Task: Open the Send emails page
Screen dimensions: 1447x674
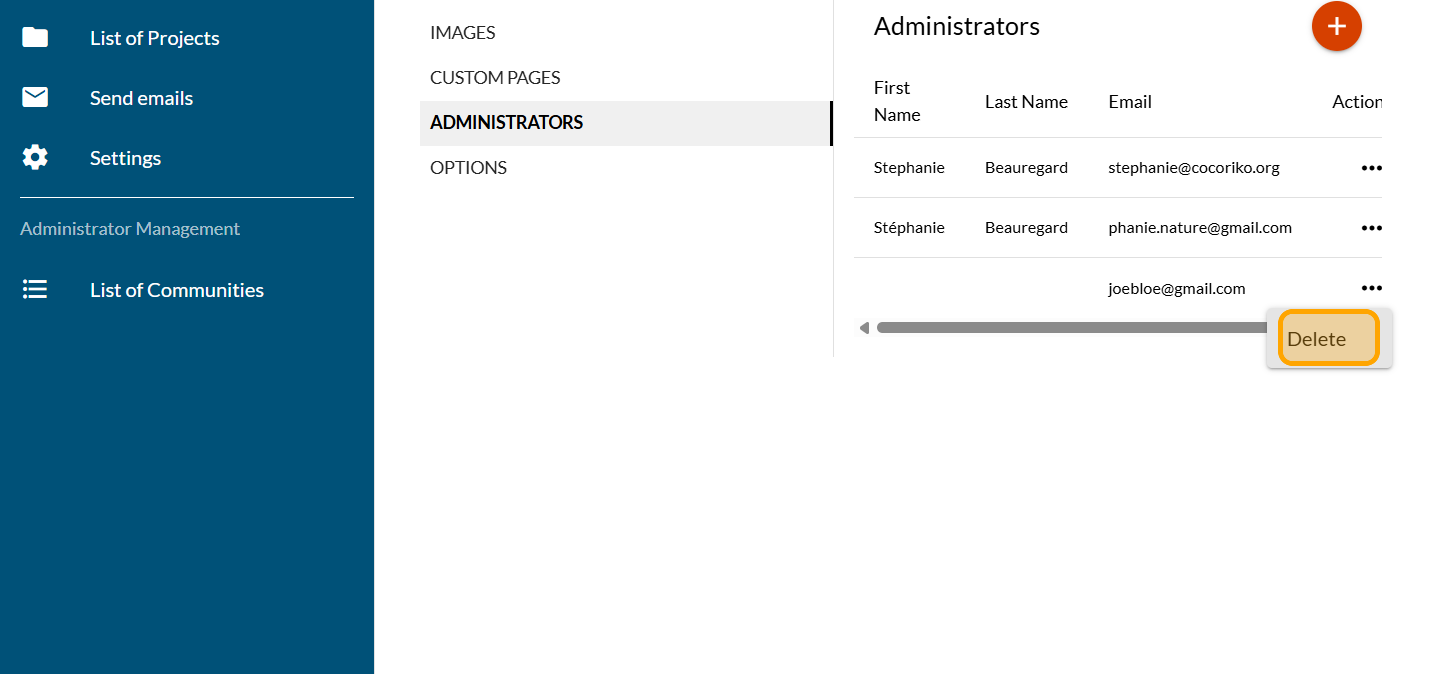Action: (141, 98)
